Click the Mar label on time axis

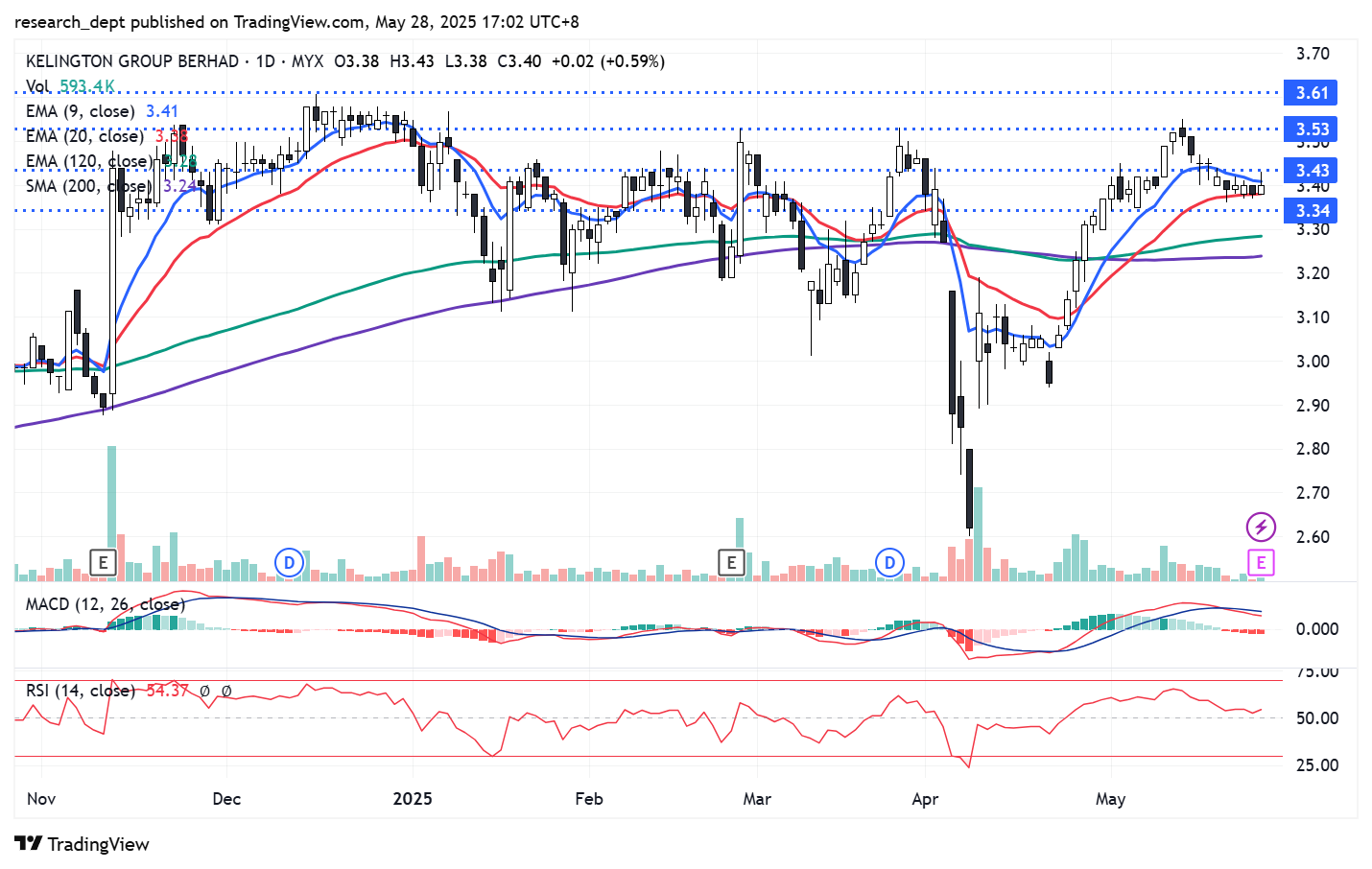tap(757, 799)
